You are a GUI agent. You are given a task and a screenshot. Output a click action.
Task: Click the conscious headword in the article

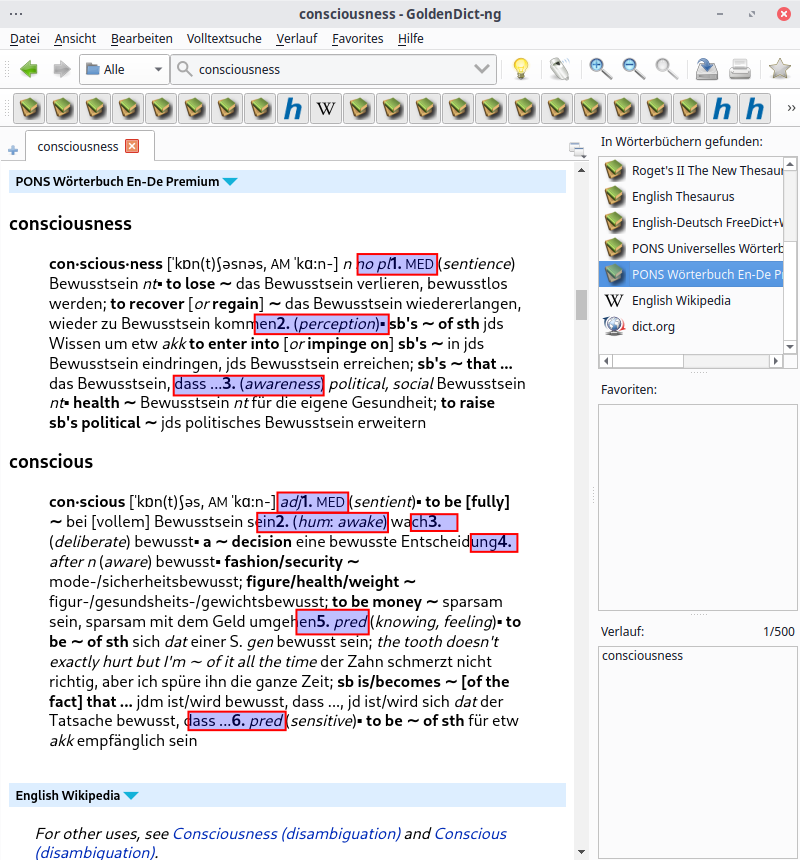tap(51, 462)
